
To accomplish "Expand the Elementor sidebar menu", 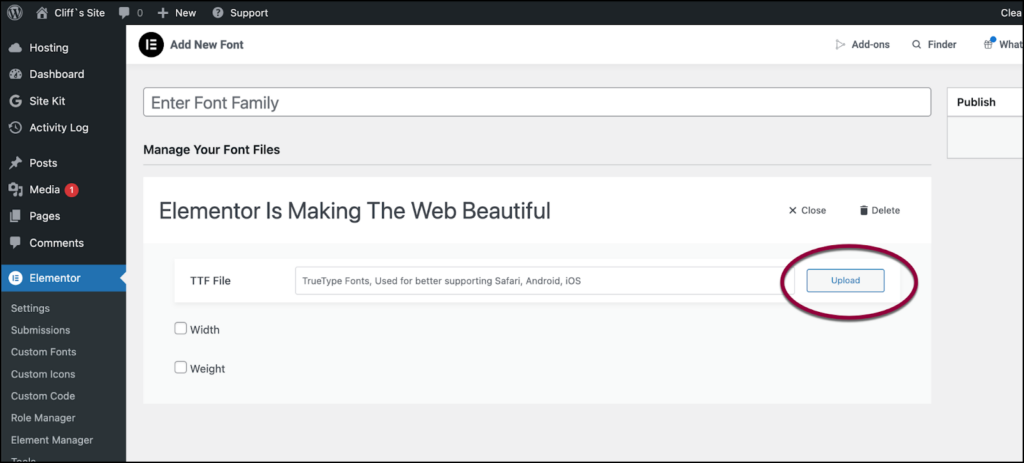I will click(55, 278).
